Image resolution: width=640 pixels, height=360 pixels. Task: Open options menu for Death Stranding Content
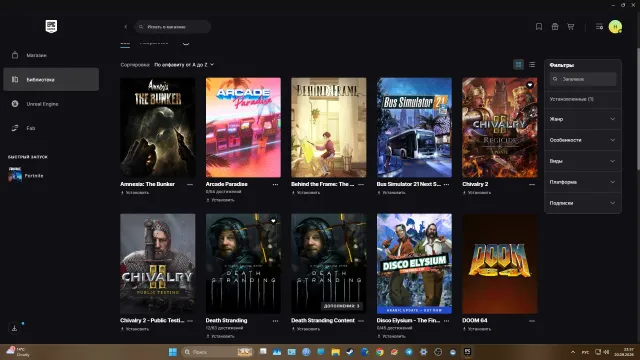[x=361, y=321]
